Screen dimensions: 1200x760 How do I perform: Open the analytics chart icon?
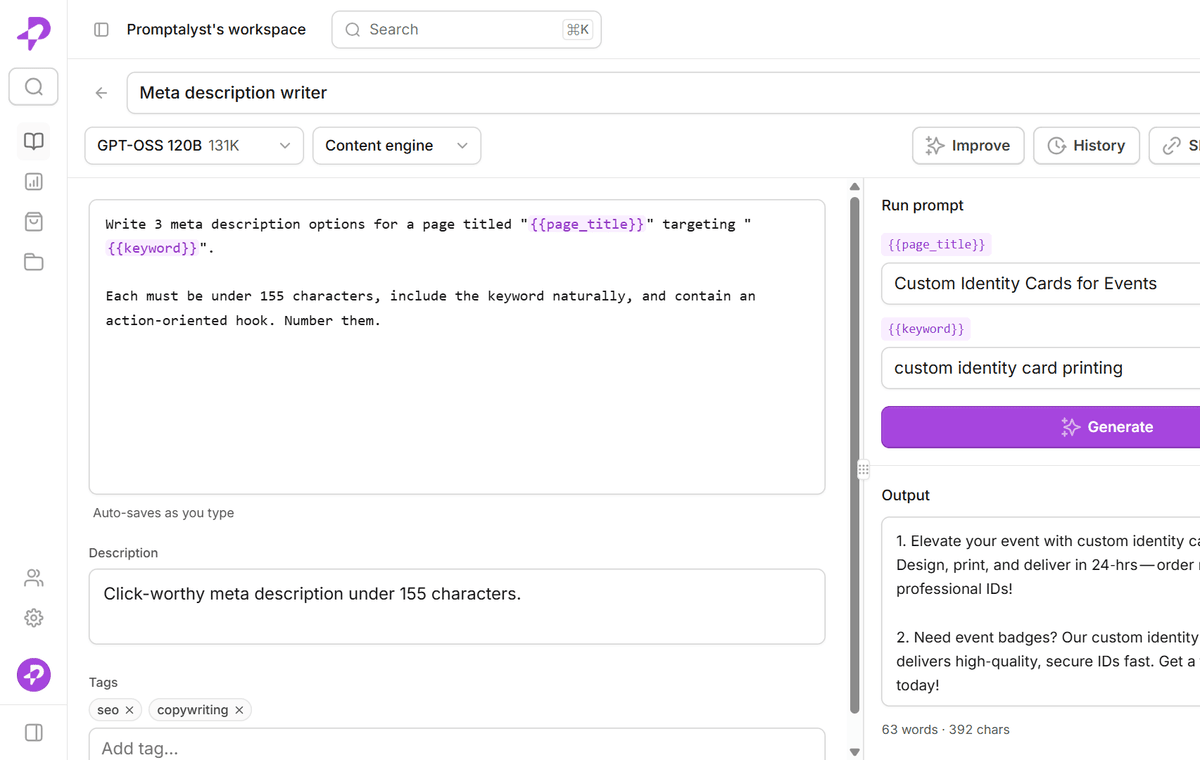[x=34, y=182]
